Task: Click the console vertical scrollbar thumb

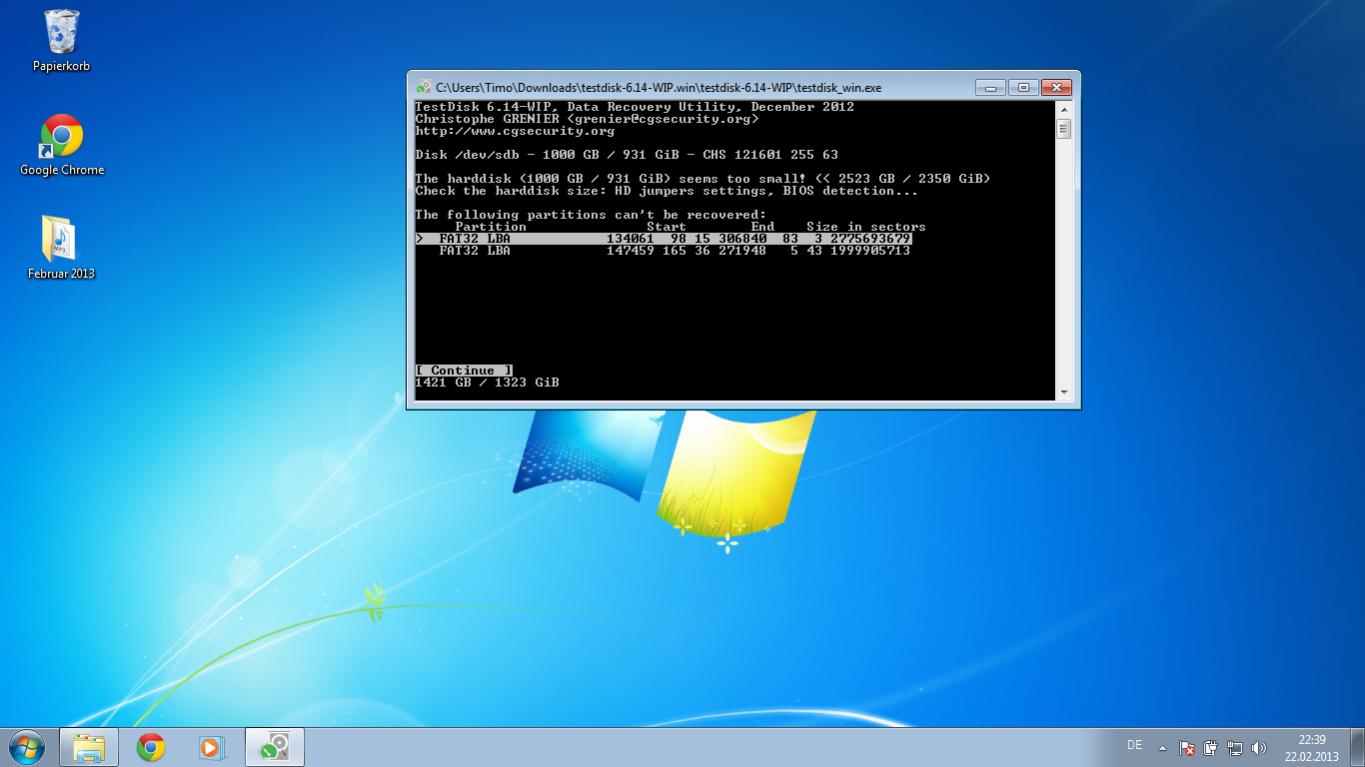Action: pyautogui.click(x=1064, y=129)
